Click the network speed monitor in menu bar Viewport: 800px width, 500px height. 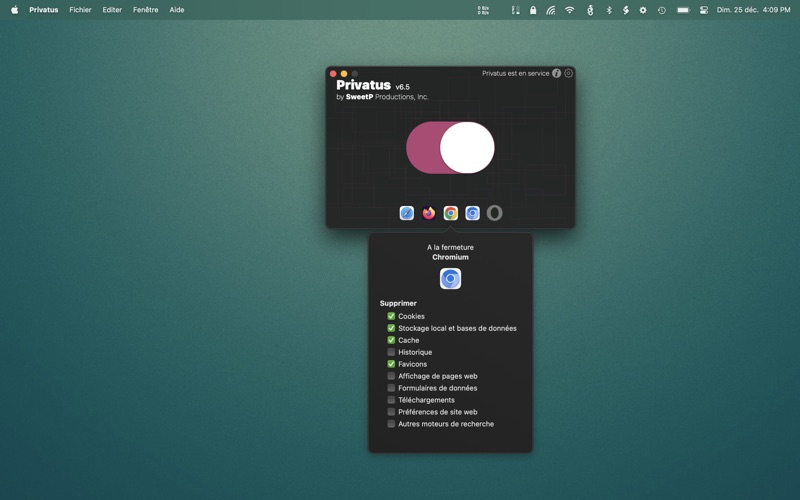[483, 10]
